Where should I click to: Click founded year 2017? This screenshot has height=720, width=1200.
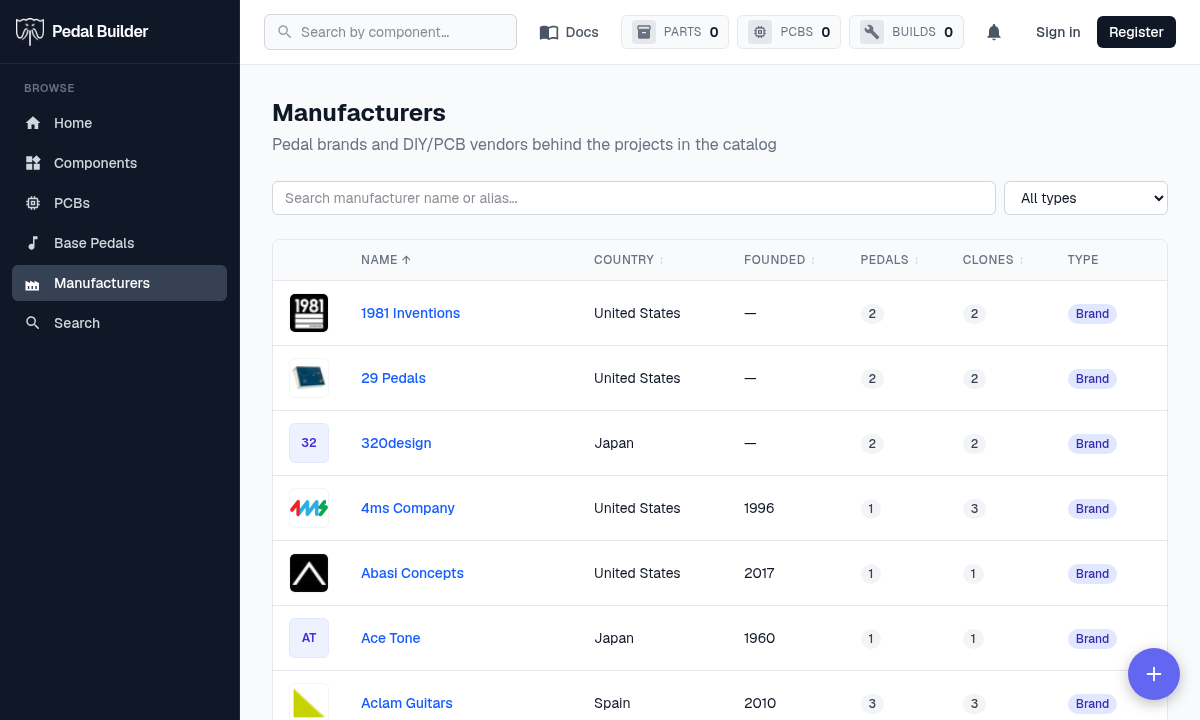click(x=759, y=573)
